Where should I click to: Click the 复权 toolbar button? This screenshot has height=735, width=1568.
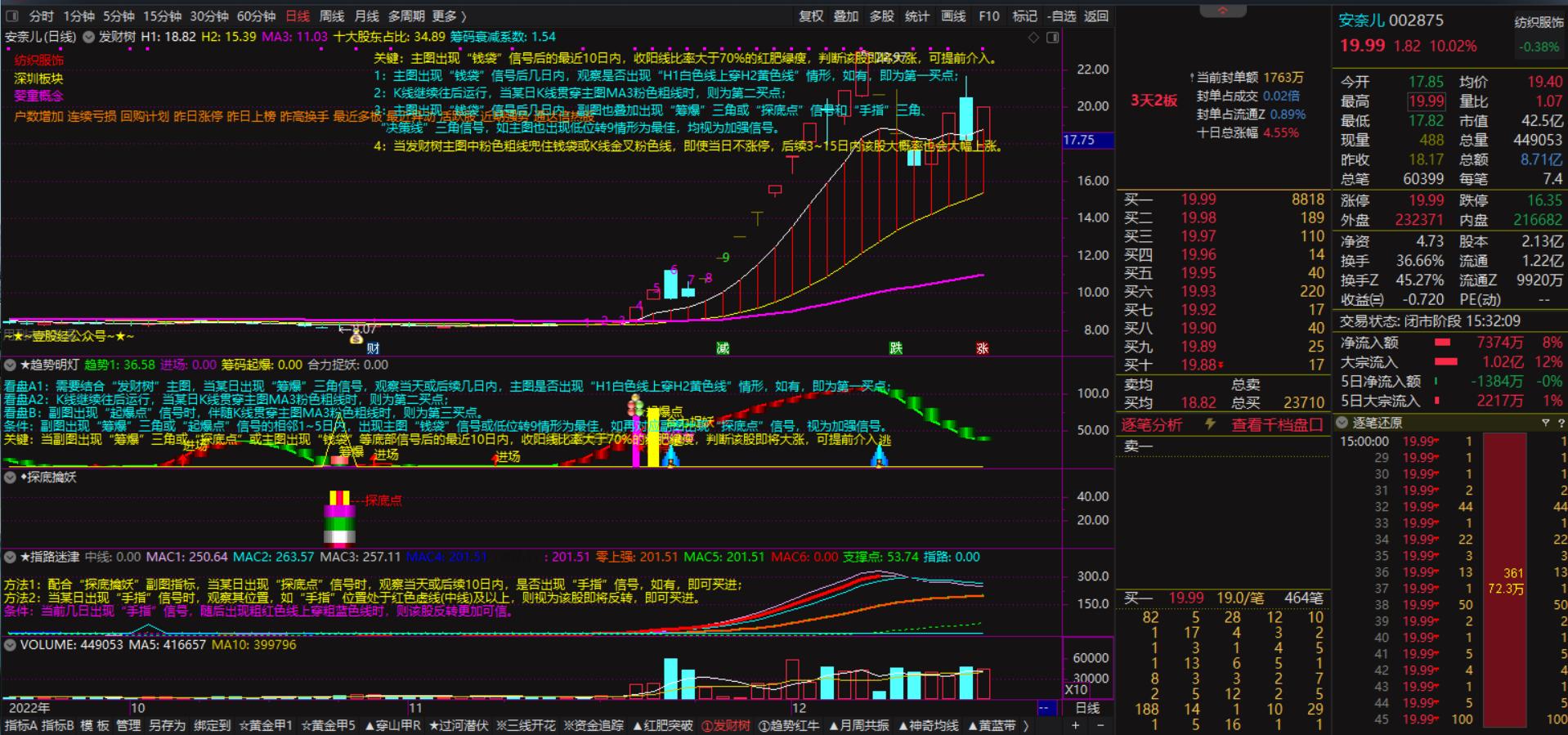click(811, 16)
